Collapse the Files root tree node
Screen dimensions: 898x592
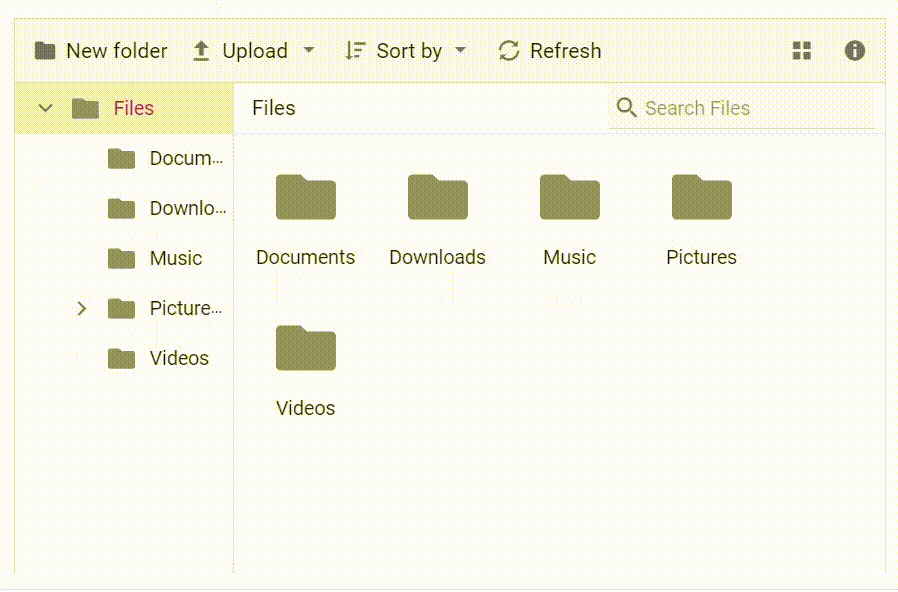tap(45, 108)
